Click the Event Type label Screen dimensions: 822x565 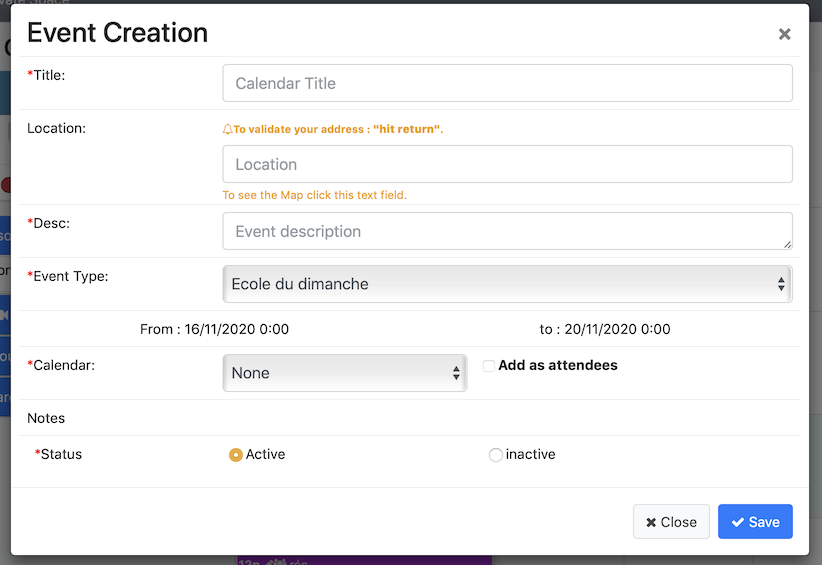68,276
